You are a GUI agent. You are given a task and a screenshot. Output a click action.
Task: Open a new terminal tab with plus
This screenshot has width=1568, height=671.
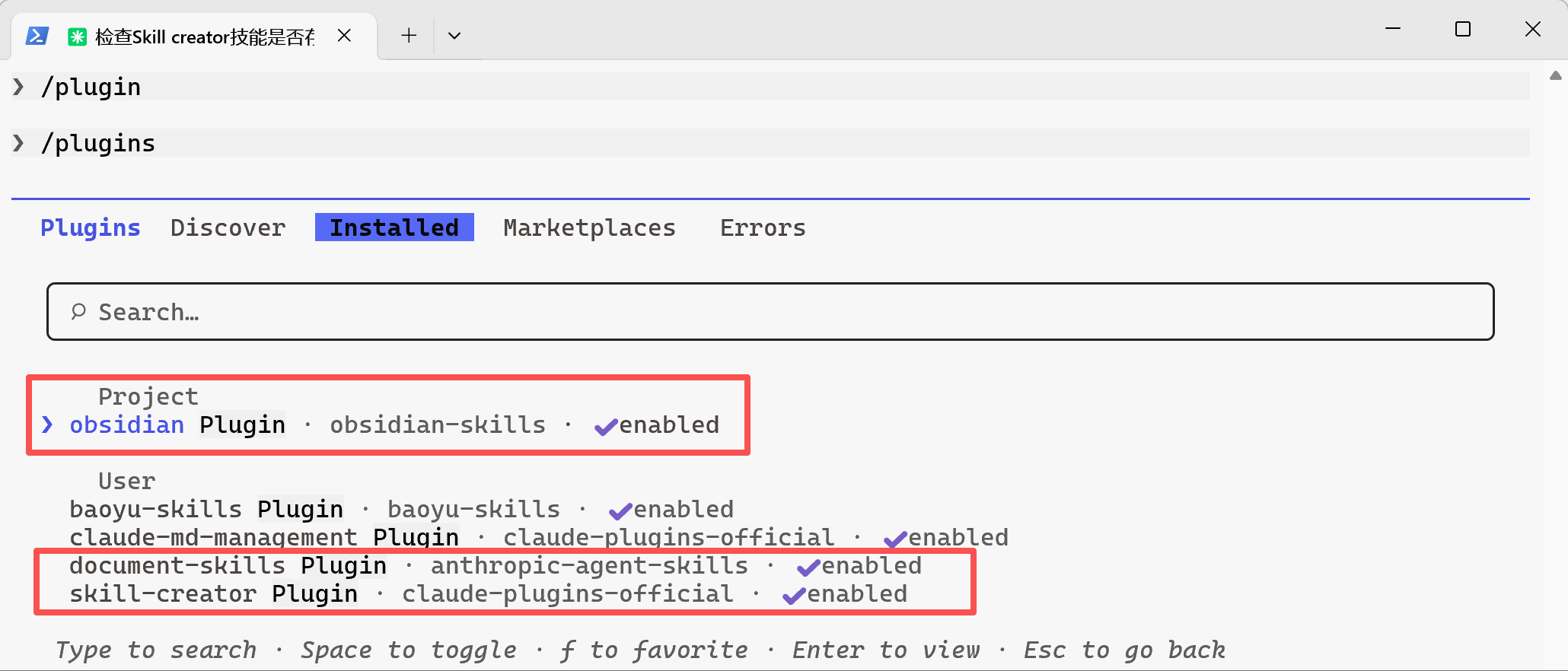[x=409, y=36]
